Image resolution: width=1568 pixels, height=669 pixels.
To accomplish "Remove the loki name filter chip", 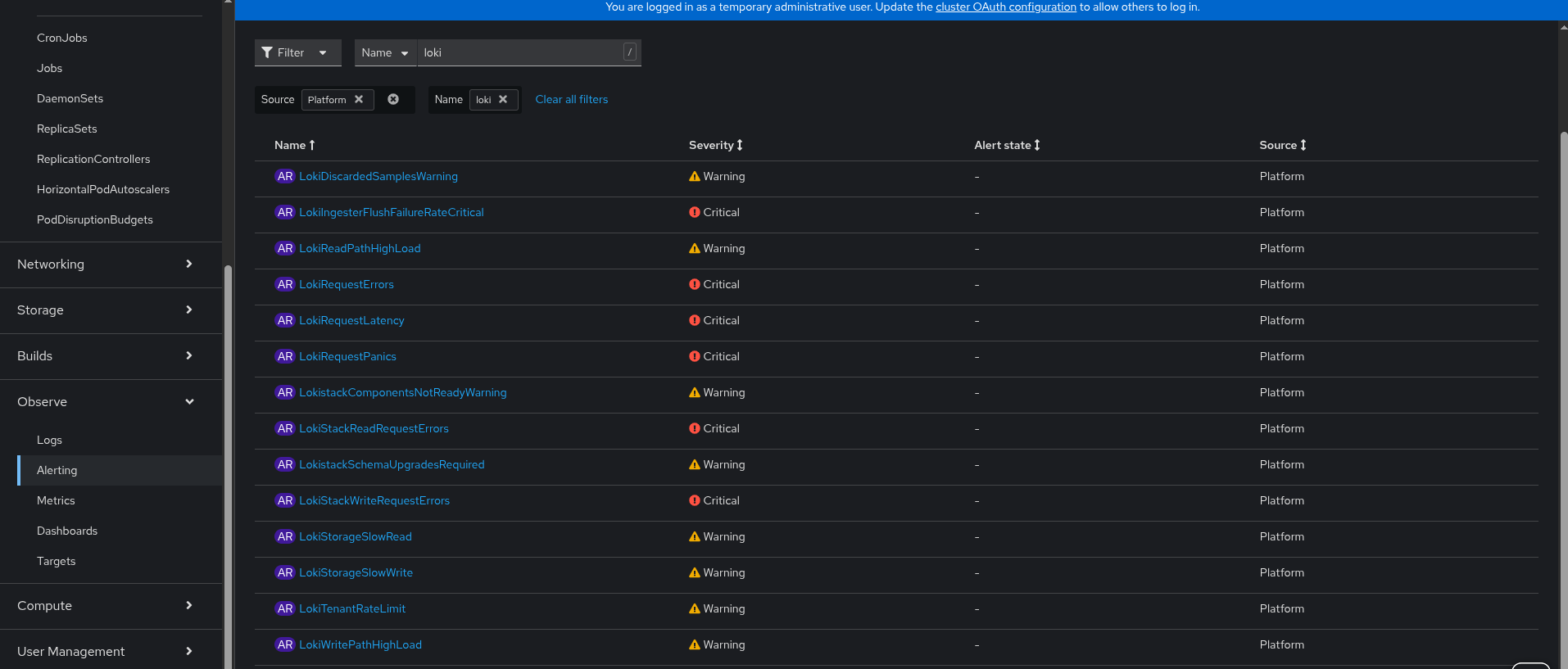I will tap(503, 99).
